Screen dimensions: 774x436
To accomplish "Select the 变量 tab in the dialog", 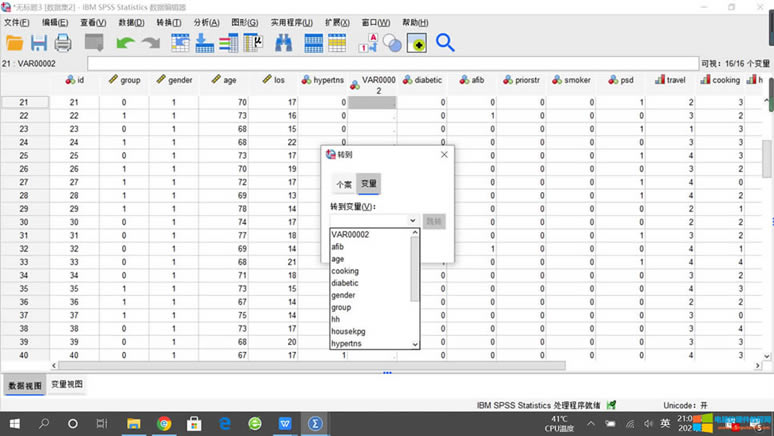I will [369, 184].
